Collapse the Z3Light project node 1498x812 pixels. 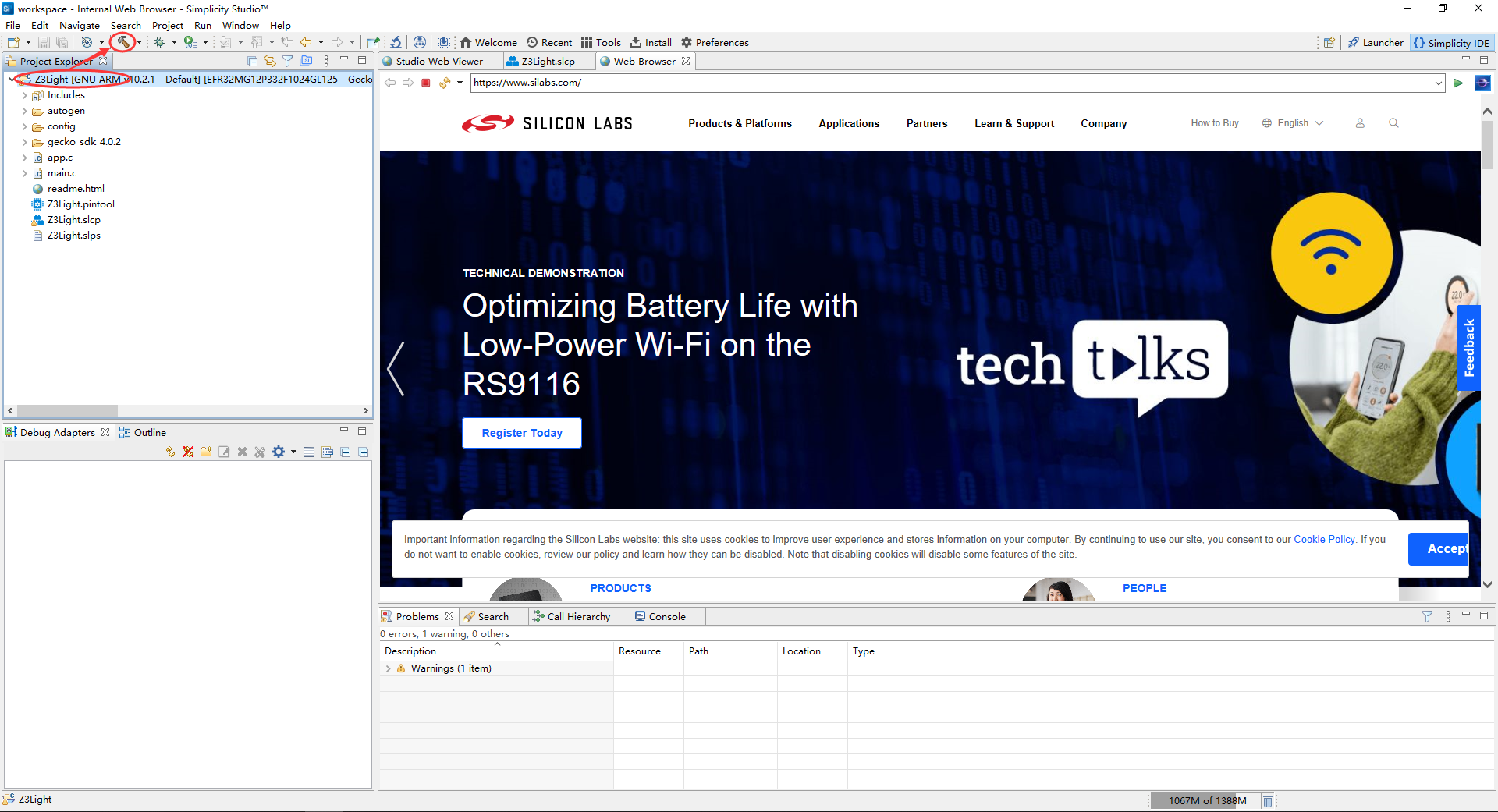(x=12, y=80)
